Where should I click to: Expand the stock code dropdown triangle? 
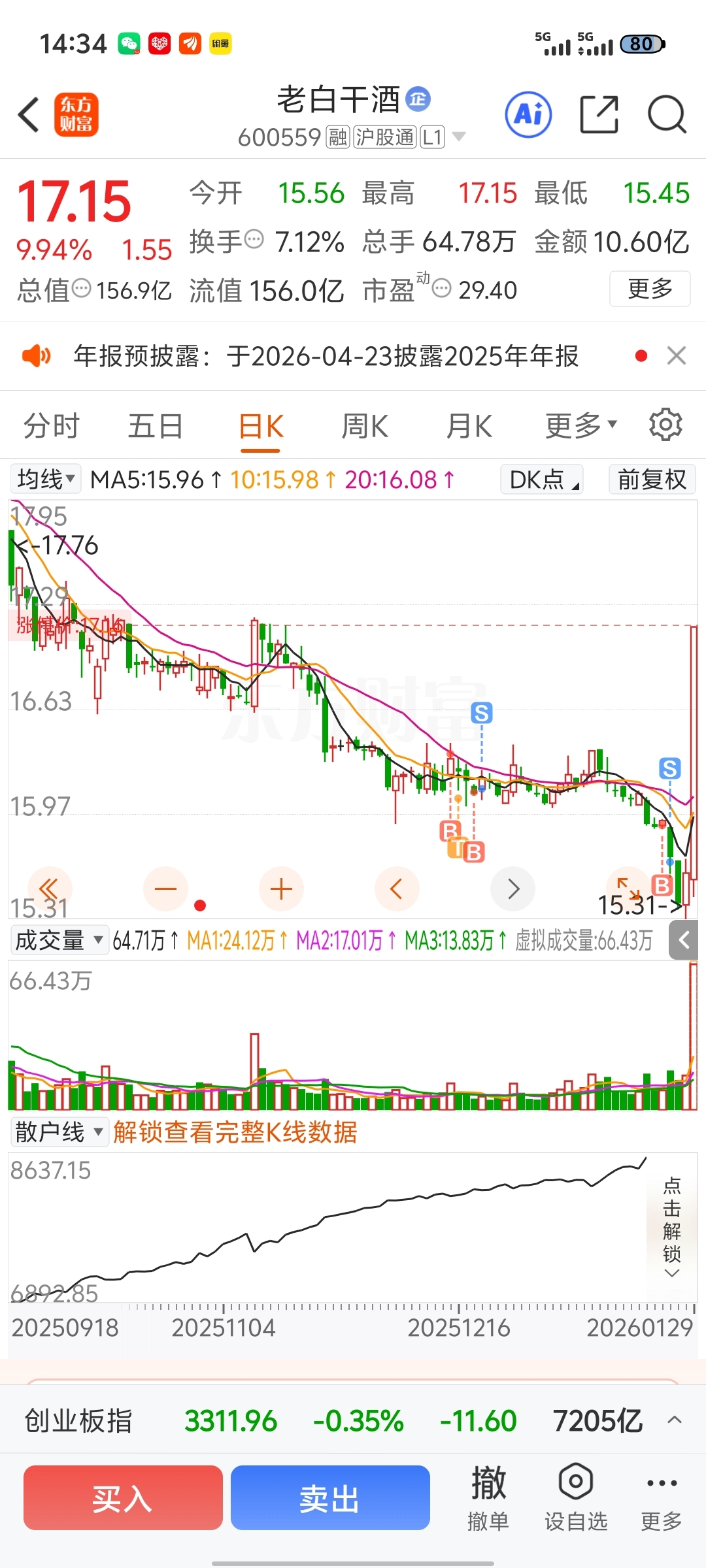[x=459, y=137]
